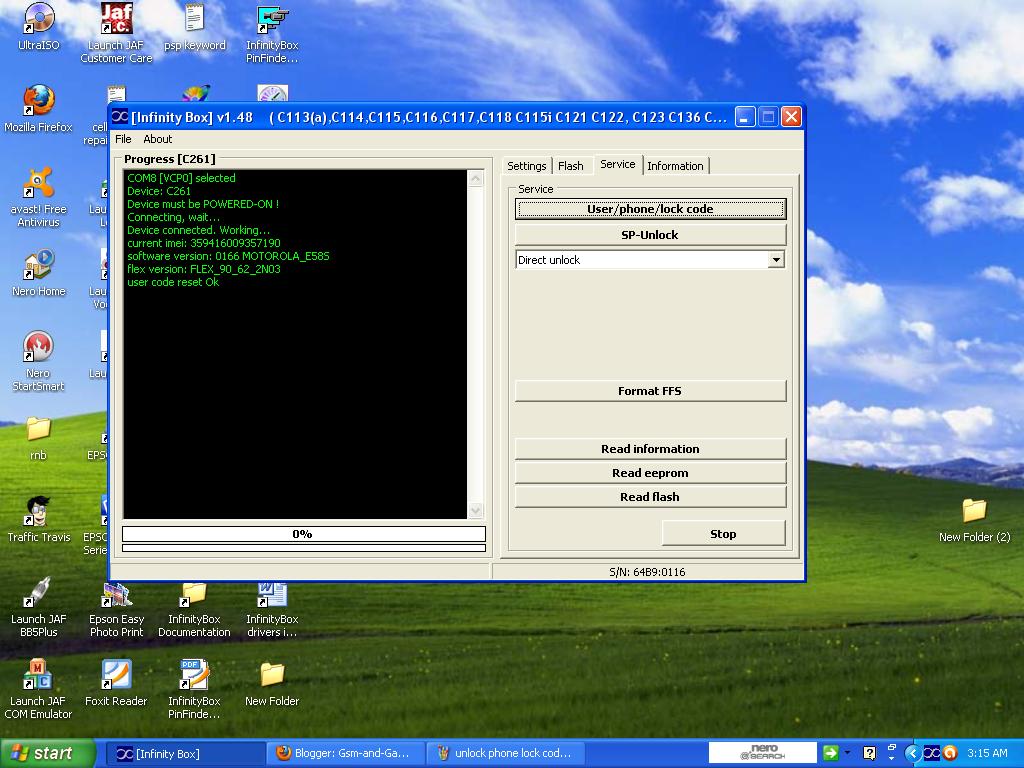1024x768 pixels.
Task: Click log line 'current imei: 359416009357190'
Action: click(x=204, y=243)
